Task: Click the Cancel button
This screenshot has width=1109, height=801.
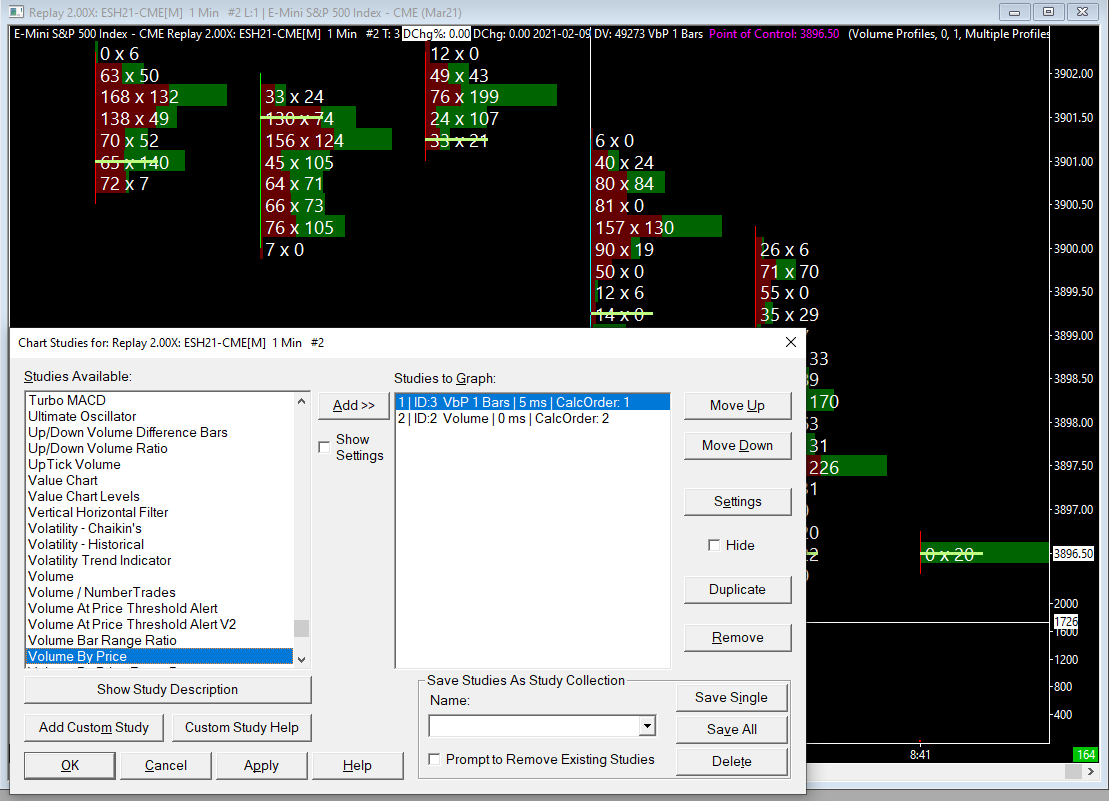Action: click(166, 766)
